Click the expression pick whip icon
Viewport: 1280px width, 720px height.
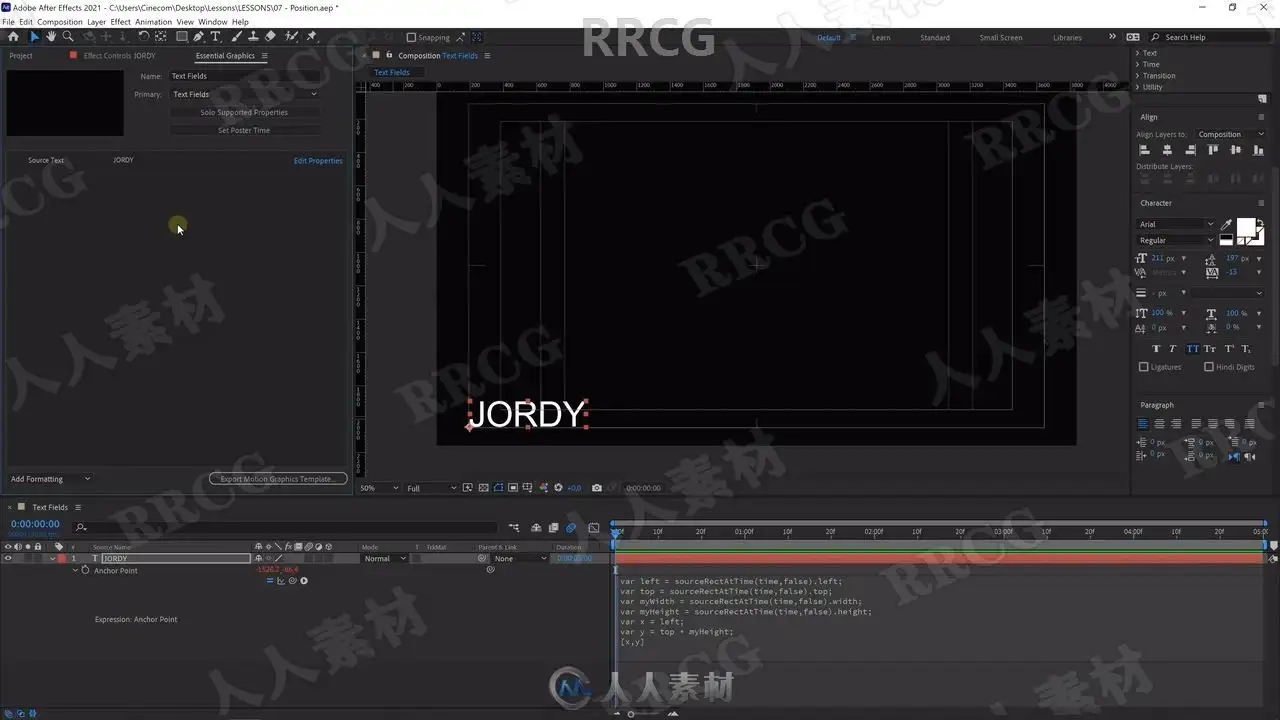click(292, 580)
